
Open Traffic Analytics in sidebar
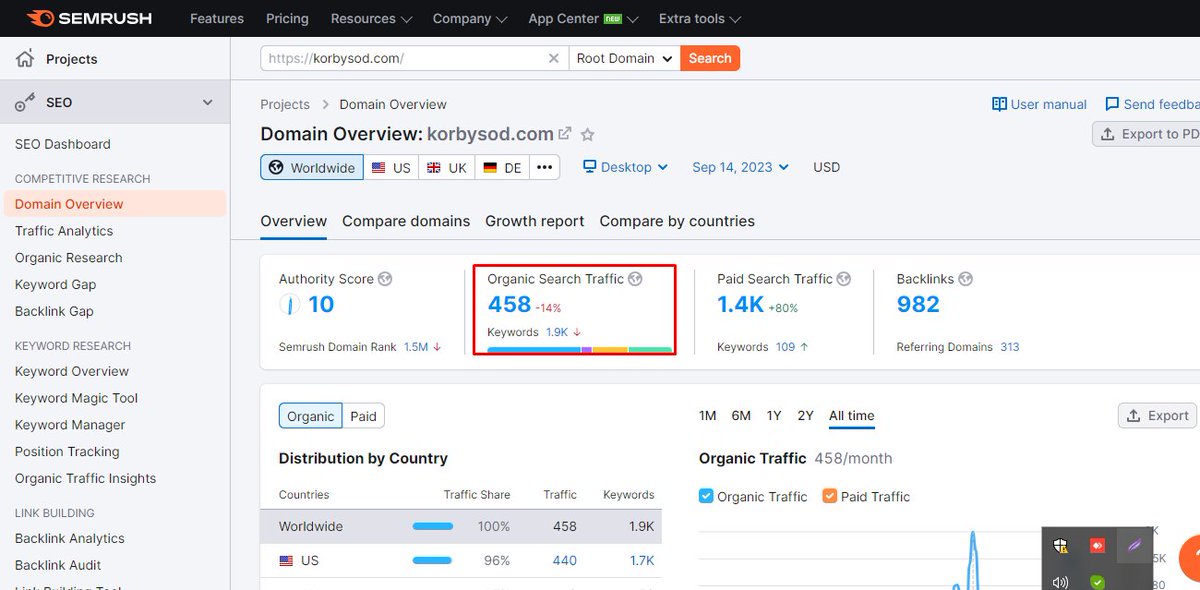coord(64,231)
